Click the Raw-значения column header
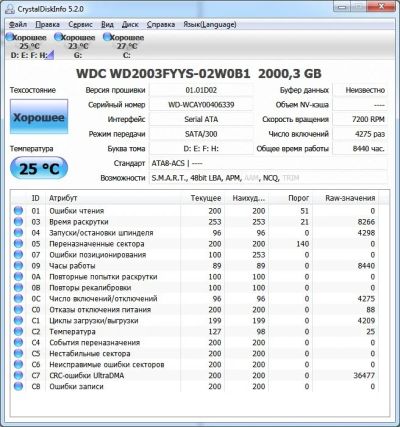 (346, 198)
